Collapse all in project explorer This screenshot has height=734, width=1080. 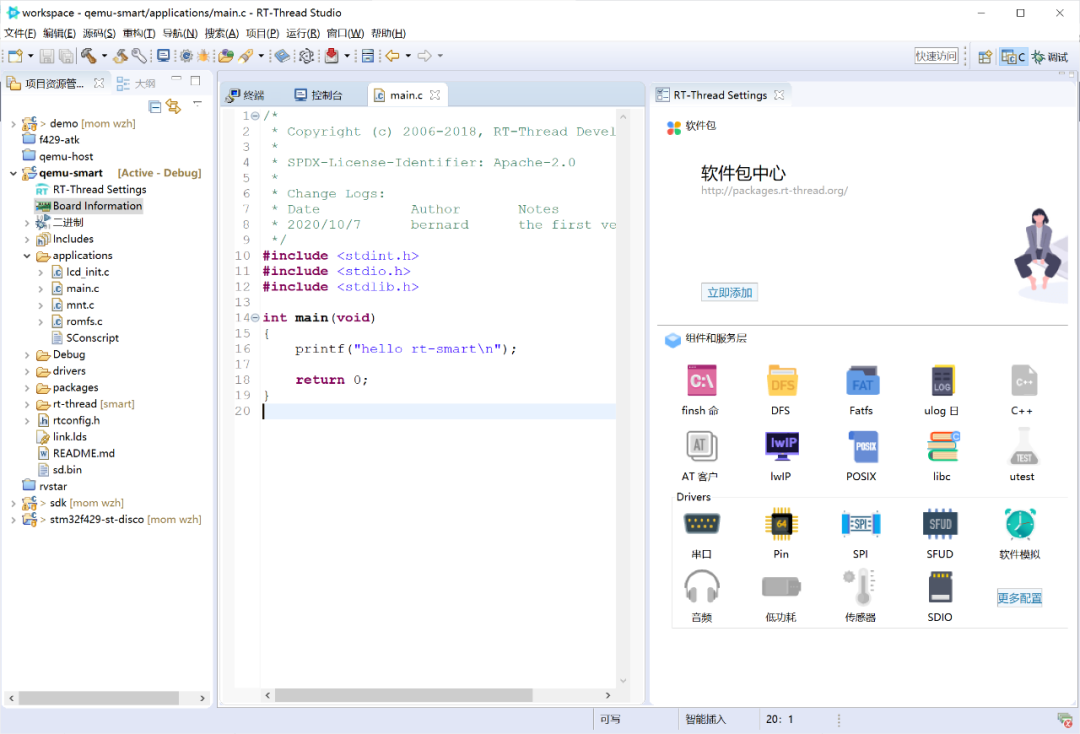tap(155, 106)
